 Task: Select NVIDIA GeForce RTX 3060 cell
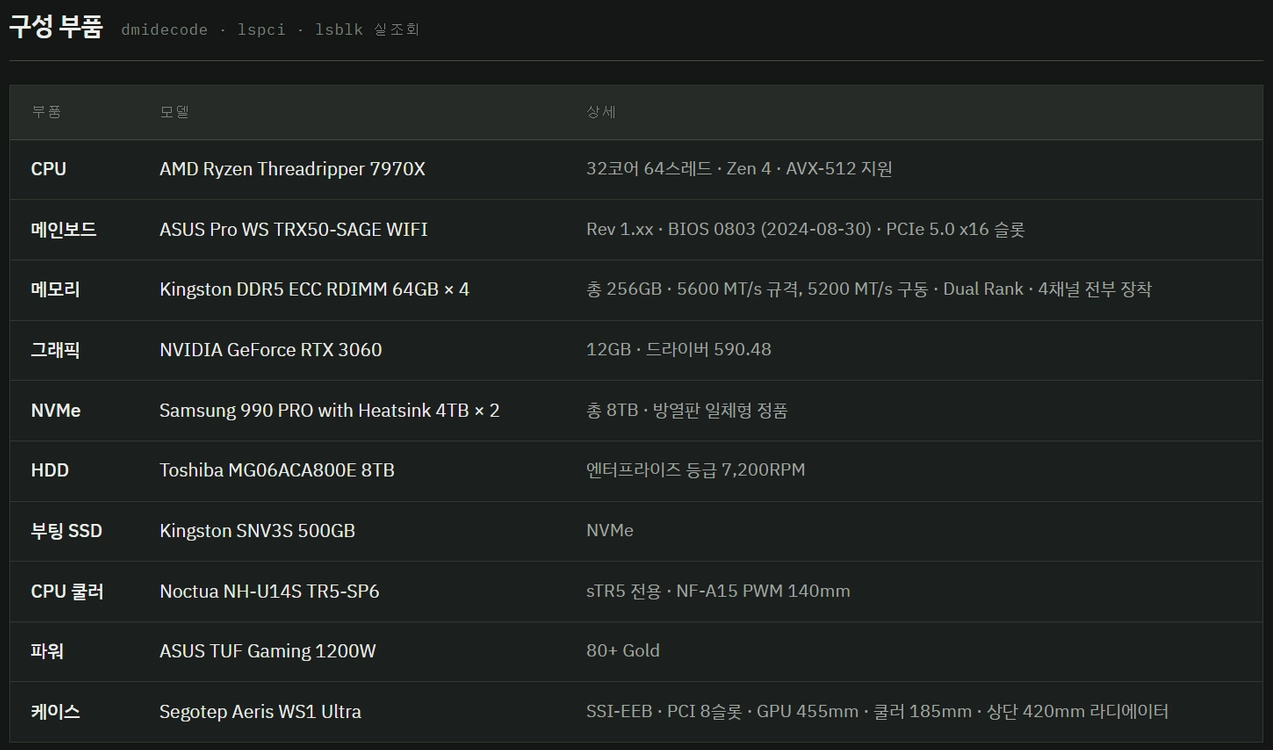click(x=270, y=349)
